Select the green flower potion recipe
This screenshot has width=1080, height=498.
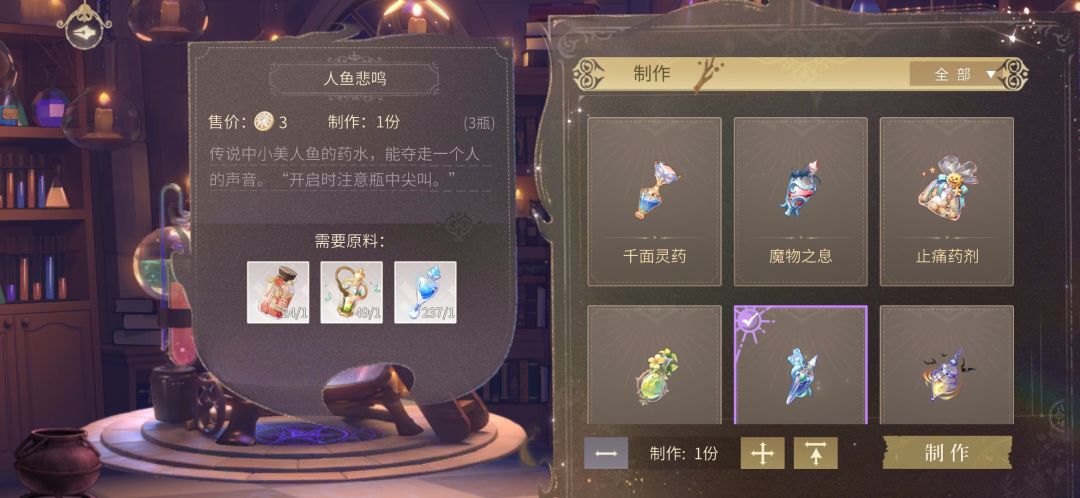point(654,365)
